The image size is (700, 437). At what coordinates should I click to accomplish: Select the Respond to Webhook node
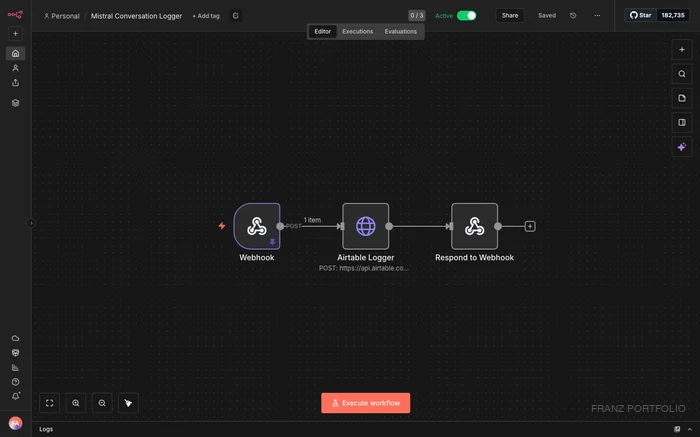[x=475, y=226]
